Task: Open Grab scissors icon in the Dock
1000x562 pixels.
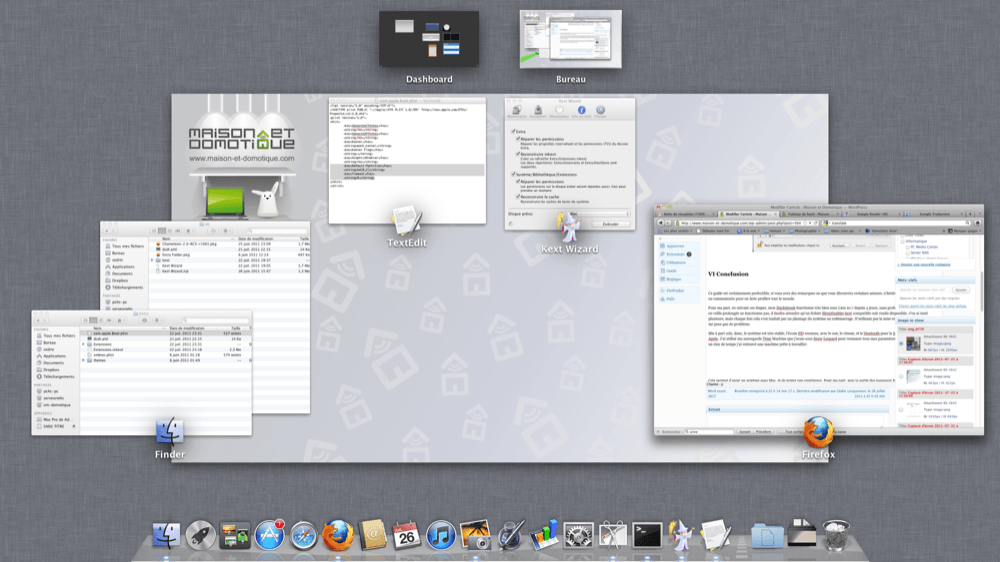Action: point(613,535)
